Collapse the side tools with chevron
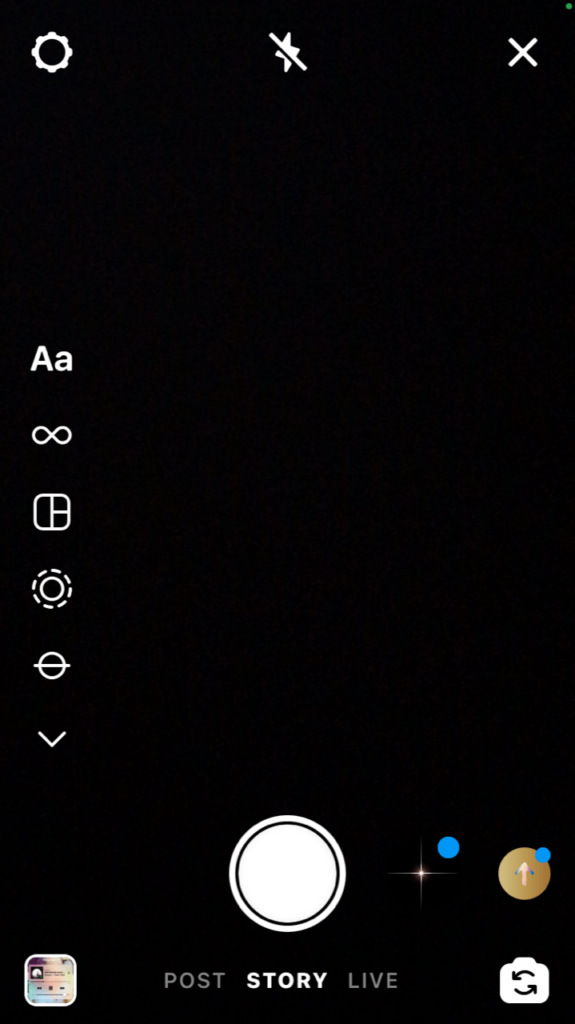This screenshot has height=1024, width=575. pyautogui.click(x=52, y=739)
